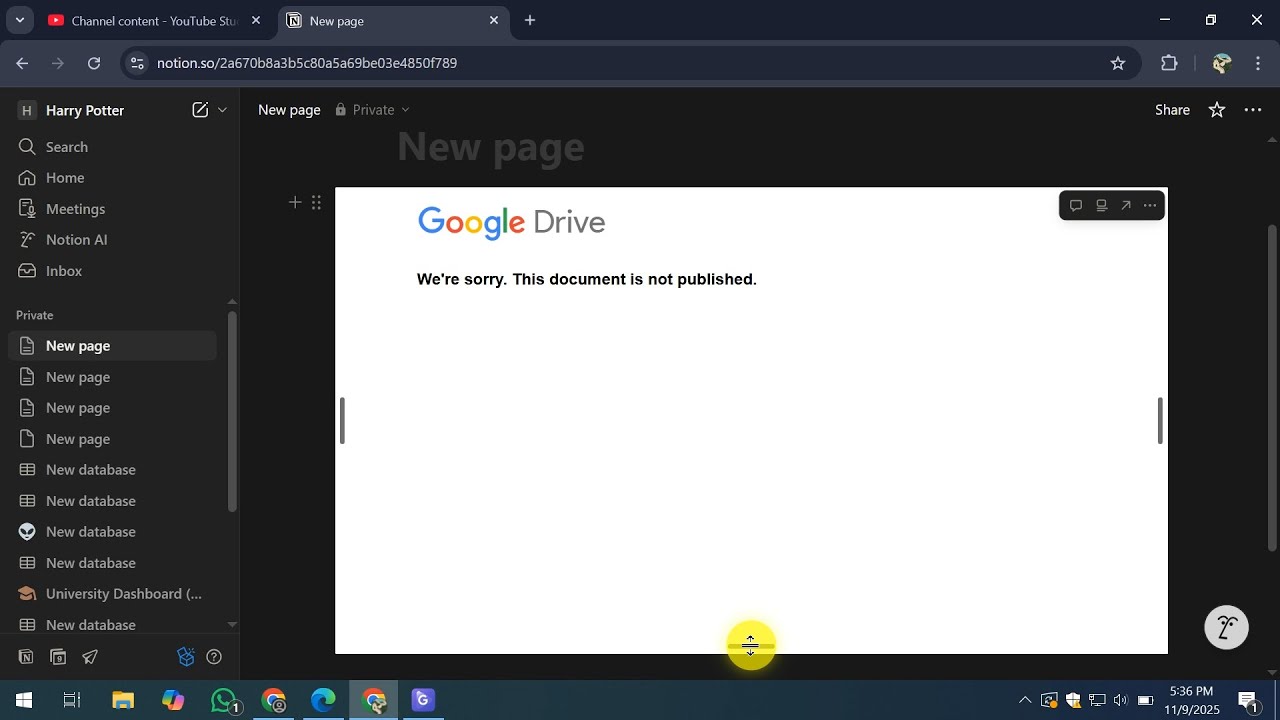Click the notion.so address bar URL
The height and width of the screenshot is (720, 1280).
pyautogui.click(x=307, y=63)
